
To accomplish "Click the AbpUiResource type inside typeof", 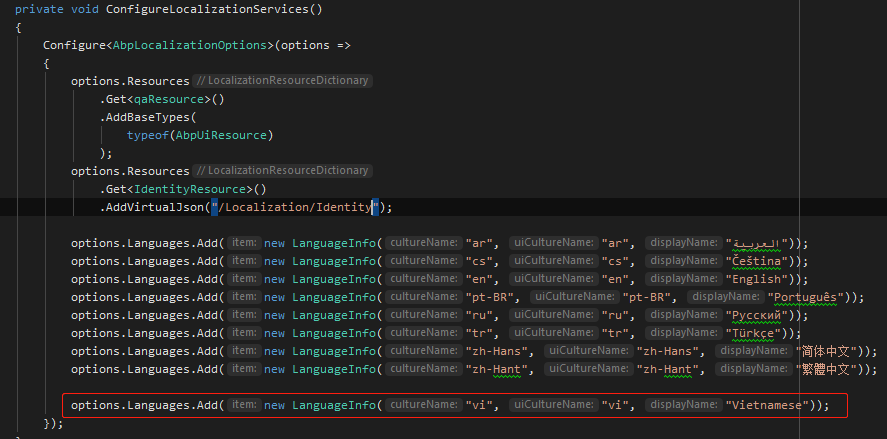I will [x=223, y=135].
